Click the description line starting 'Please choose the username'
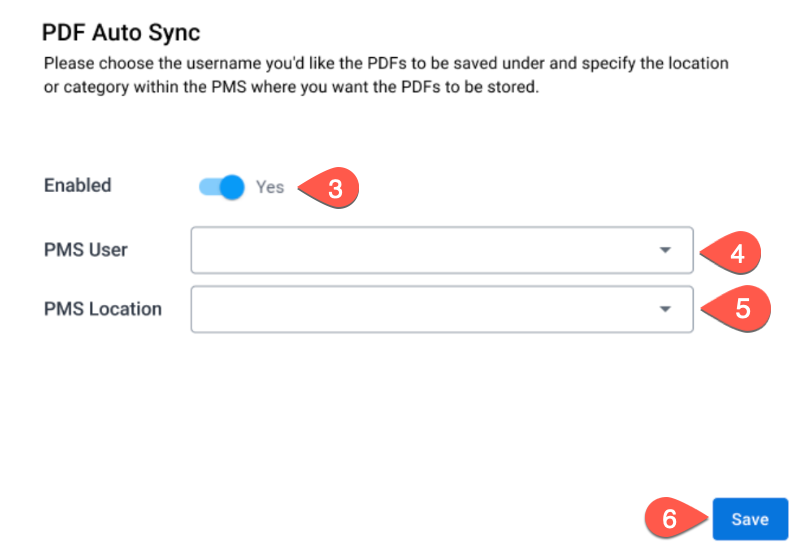The width and height of the screenshot is (812, 560). tap(385, 63)
